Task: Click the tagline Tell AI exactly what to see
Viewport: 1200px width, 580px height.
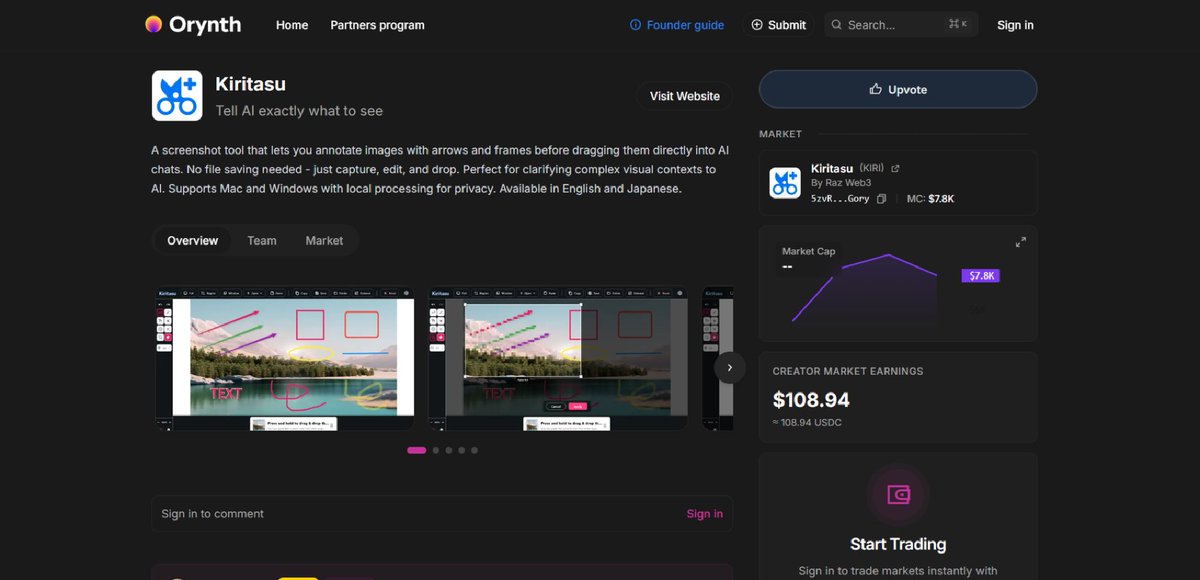Action: (299, 111)
